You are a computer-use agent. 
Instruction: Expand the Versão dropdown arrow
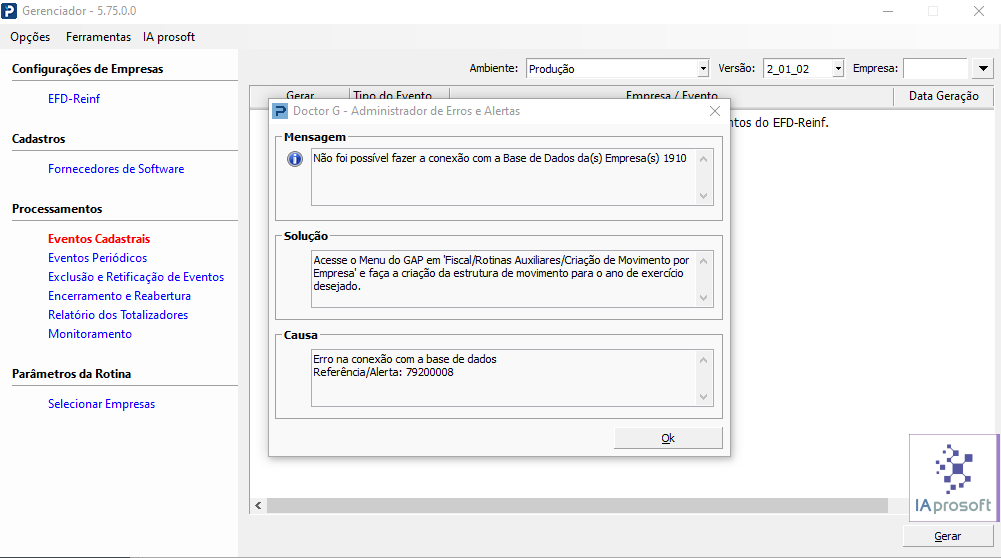click(x=838, y=68)
